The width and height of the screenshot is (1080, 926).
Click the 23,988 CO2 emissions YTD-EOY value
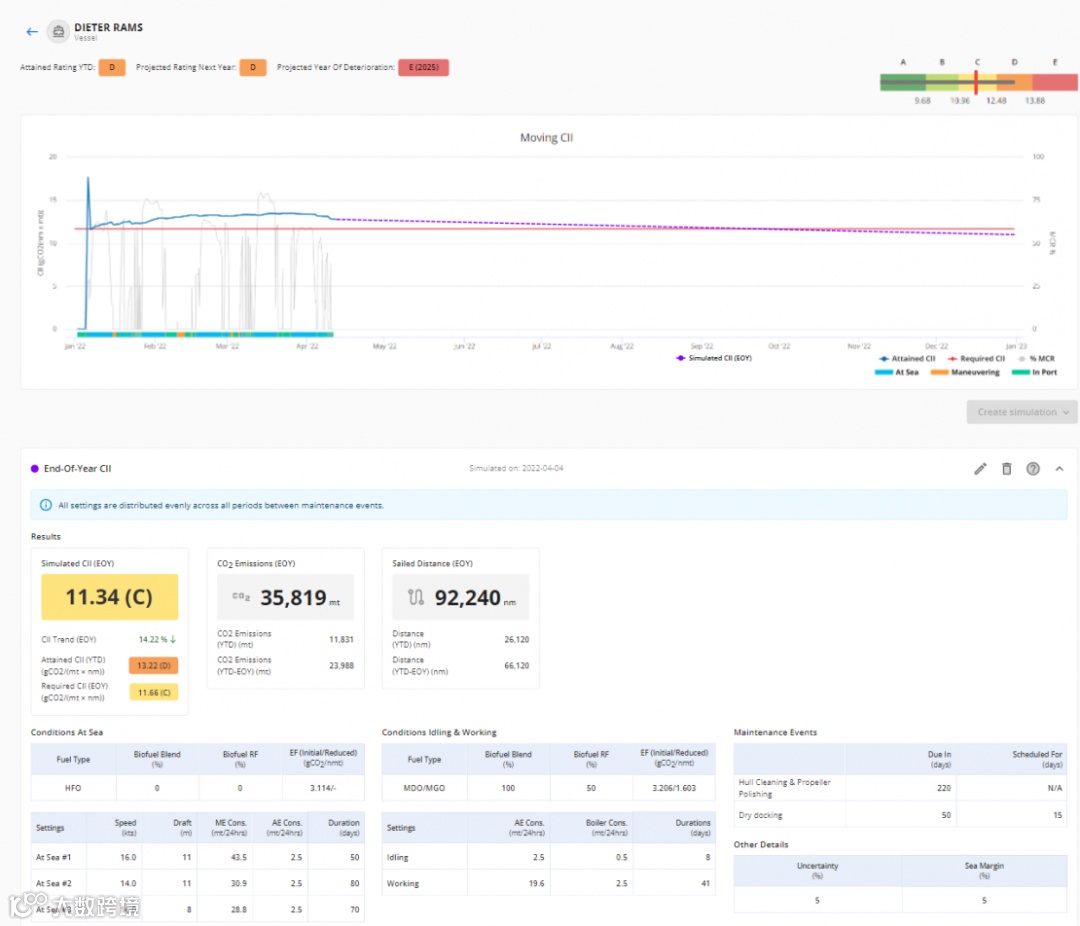pyautogui.click(x=341, y=666)
